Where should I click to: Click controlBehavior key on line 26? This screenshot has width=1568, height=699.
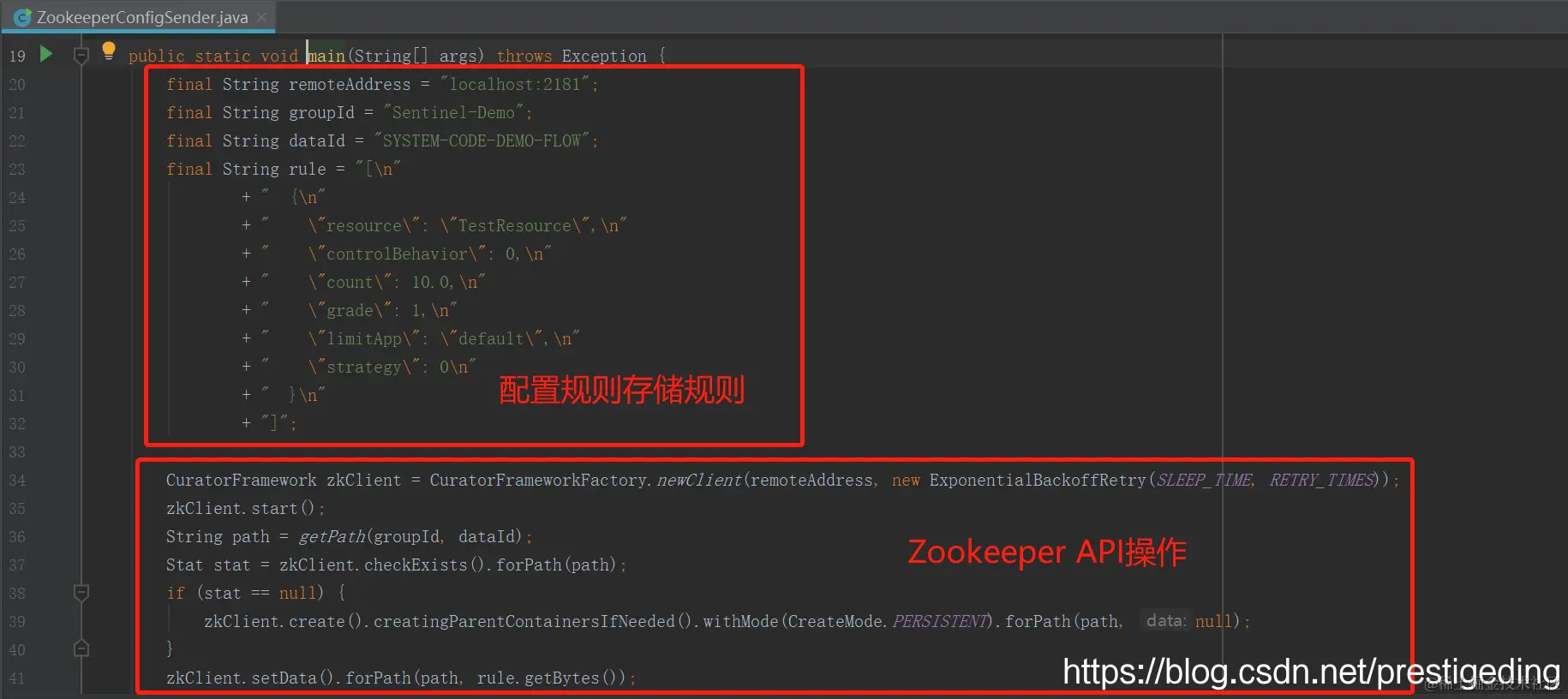click(x=398, y=254)
